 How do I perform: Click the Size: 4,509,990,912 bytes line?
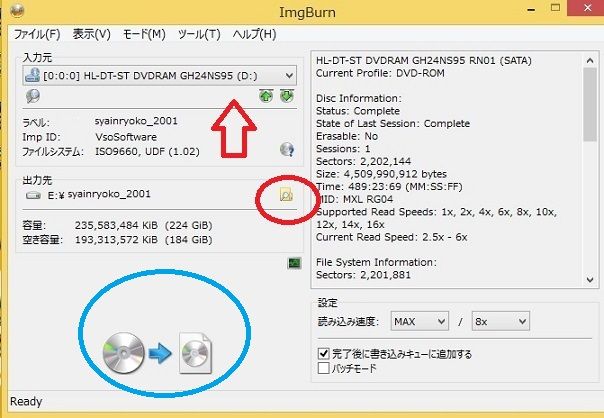click(381, 174)
